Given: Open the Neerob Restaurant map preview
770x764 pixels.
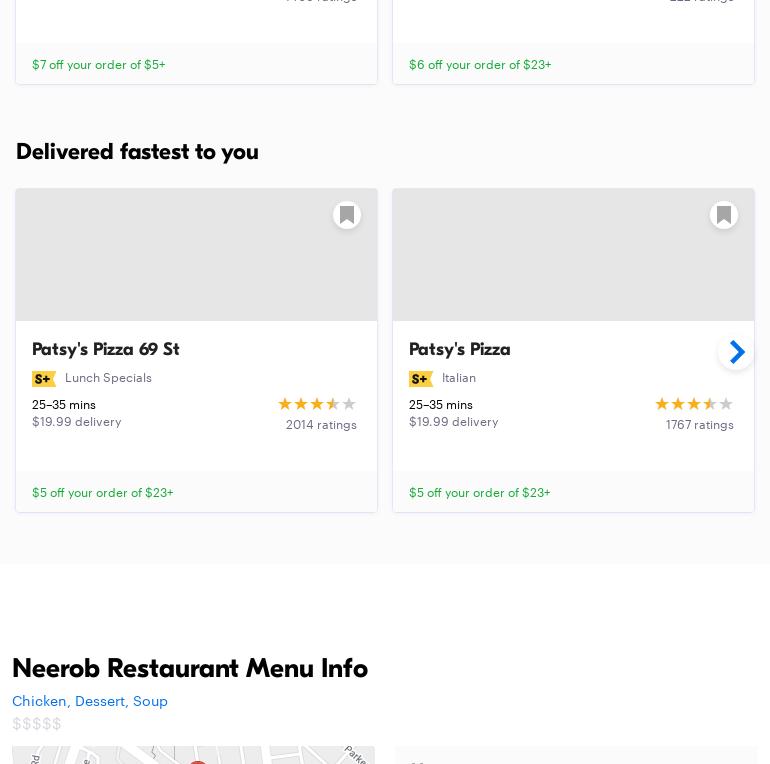Looking at the screenshot, I should tap(193, 755).
